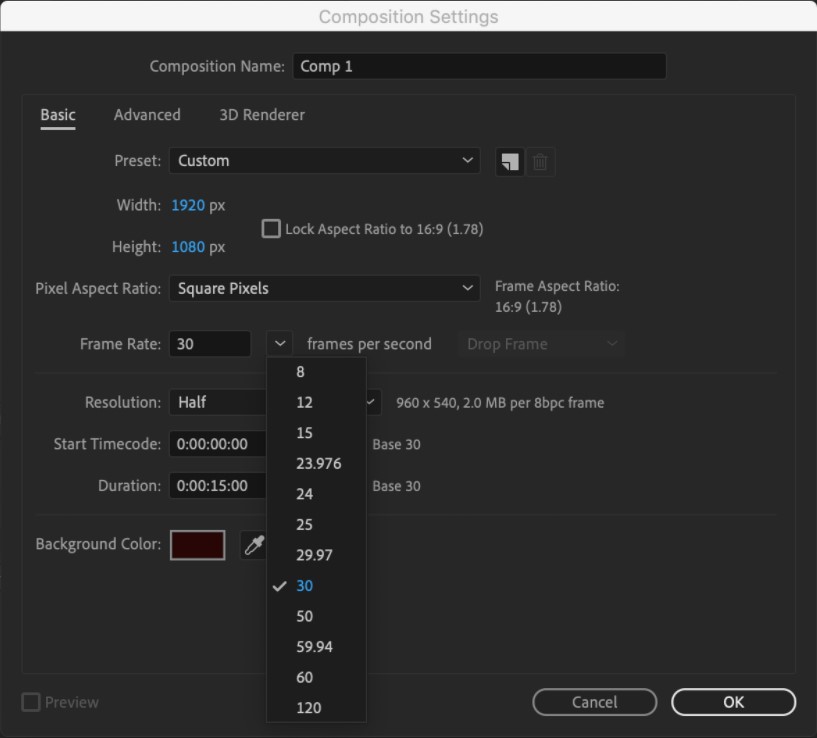
Task: Select 59.94 frame rate option
Action: (316, 647)
